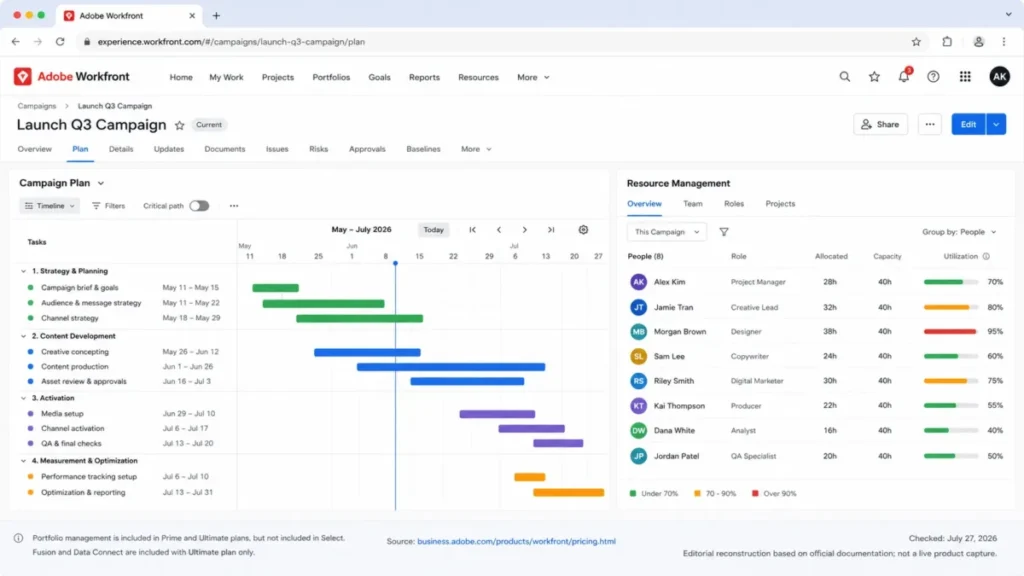Screen dimensions: 1024x576
Task: Collapse the 1. Strategy & Planning group
Action: (x=24, y=271)
